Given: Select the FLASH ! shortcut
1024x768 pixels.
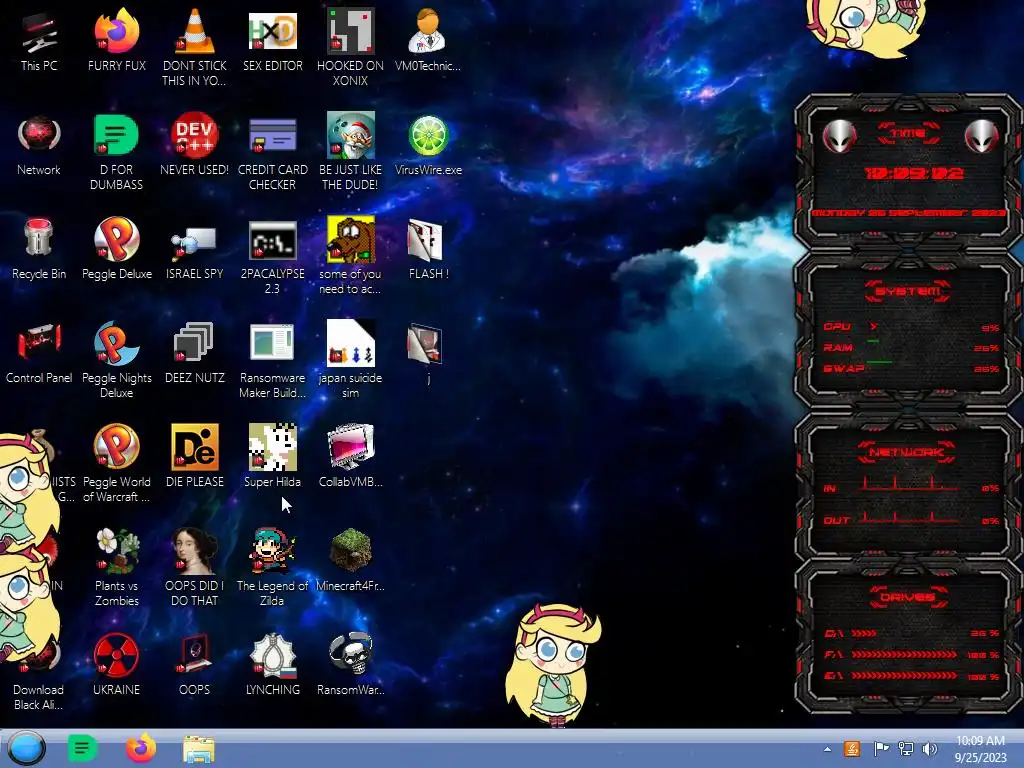Looking at the screenshot, I should [425, 239].
